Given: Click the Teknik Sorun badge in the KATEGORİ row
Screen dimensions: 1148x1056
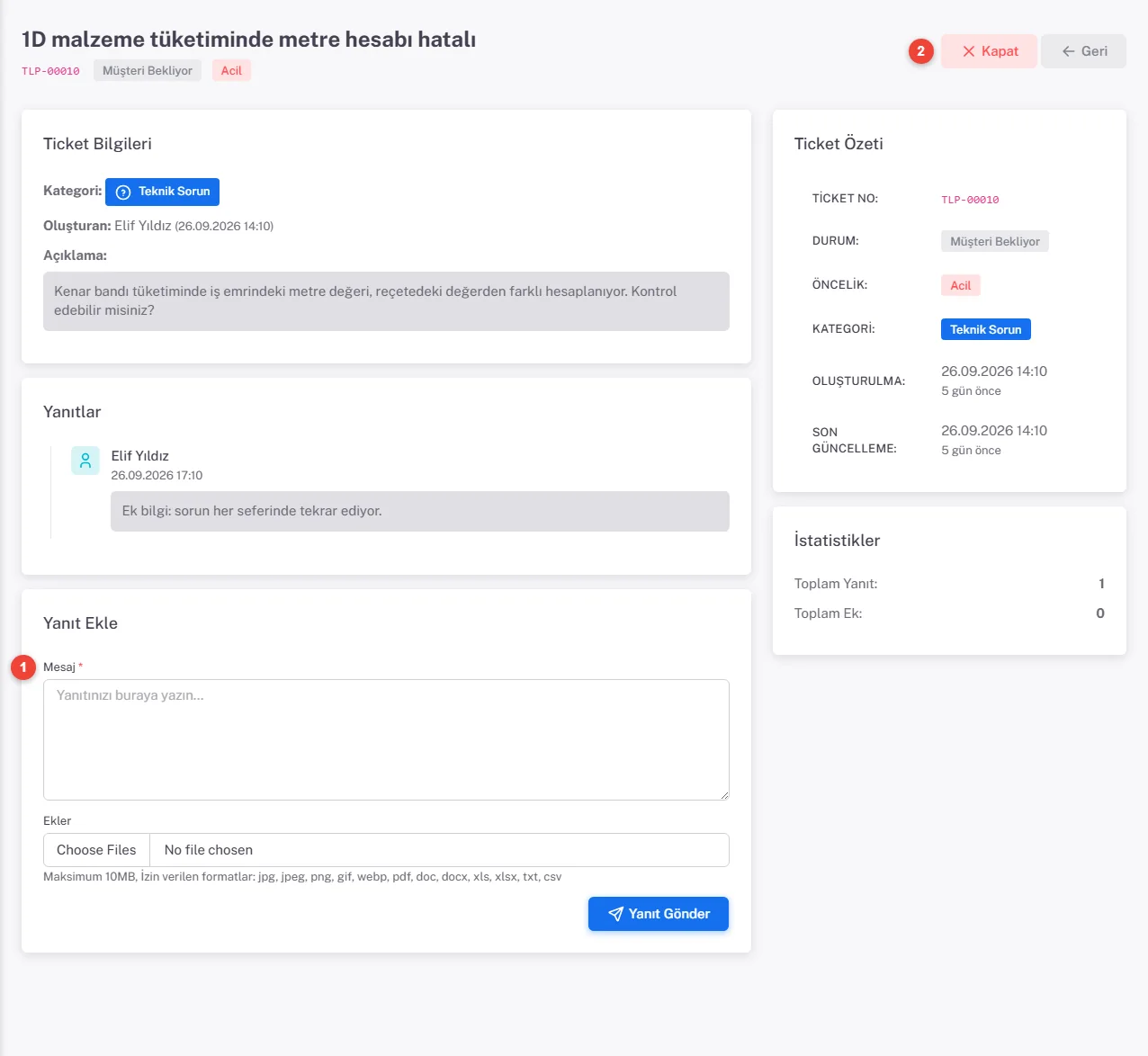Looking at the screenshot, I should click(986, 329).
